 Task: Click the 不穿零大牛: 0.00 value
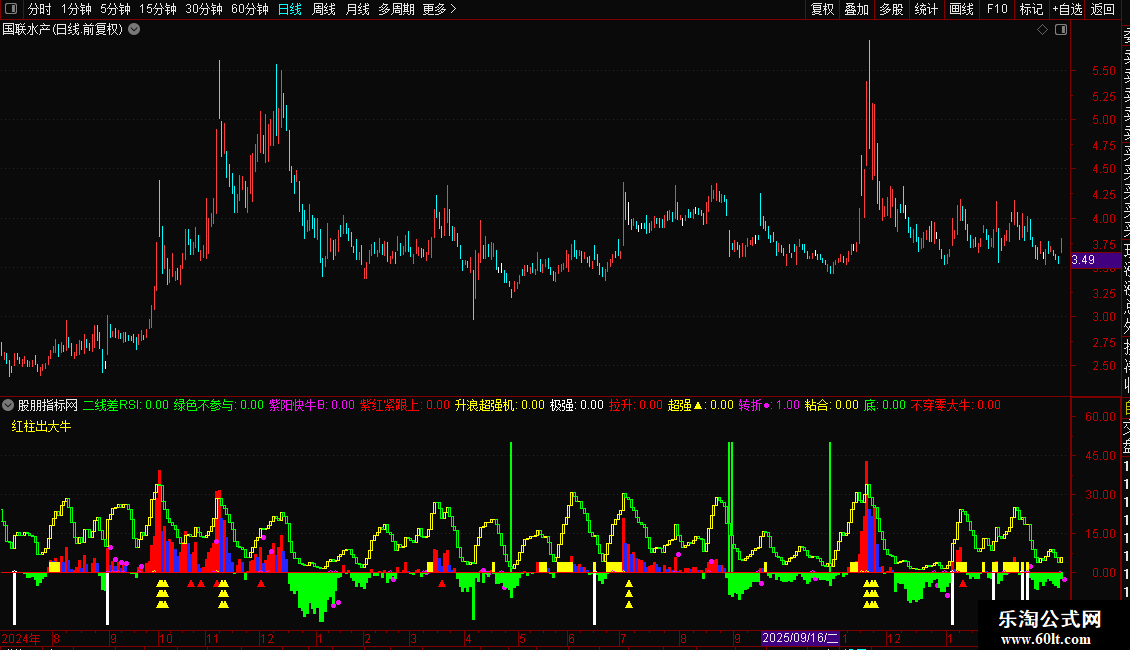point(956,405)
